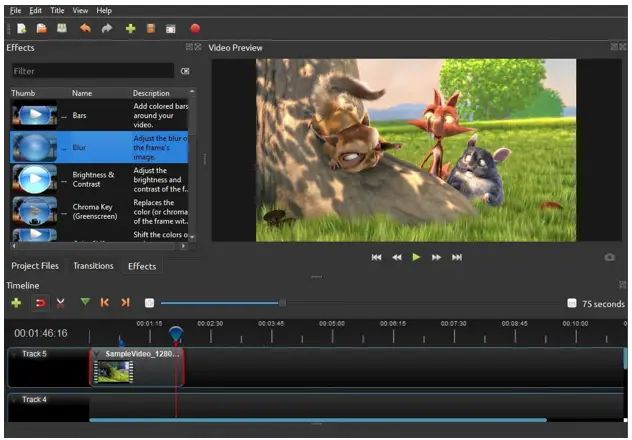Click the fullscreen toolbar icon
The image size is (632, 440).
170,29
